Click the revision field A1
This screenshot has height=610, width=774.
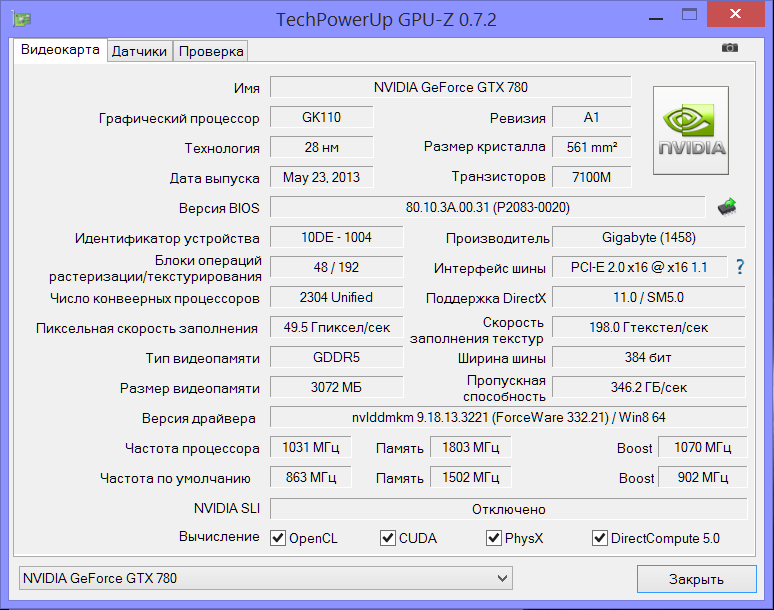pos(591,117)
